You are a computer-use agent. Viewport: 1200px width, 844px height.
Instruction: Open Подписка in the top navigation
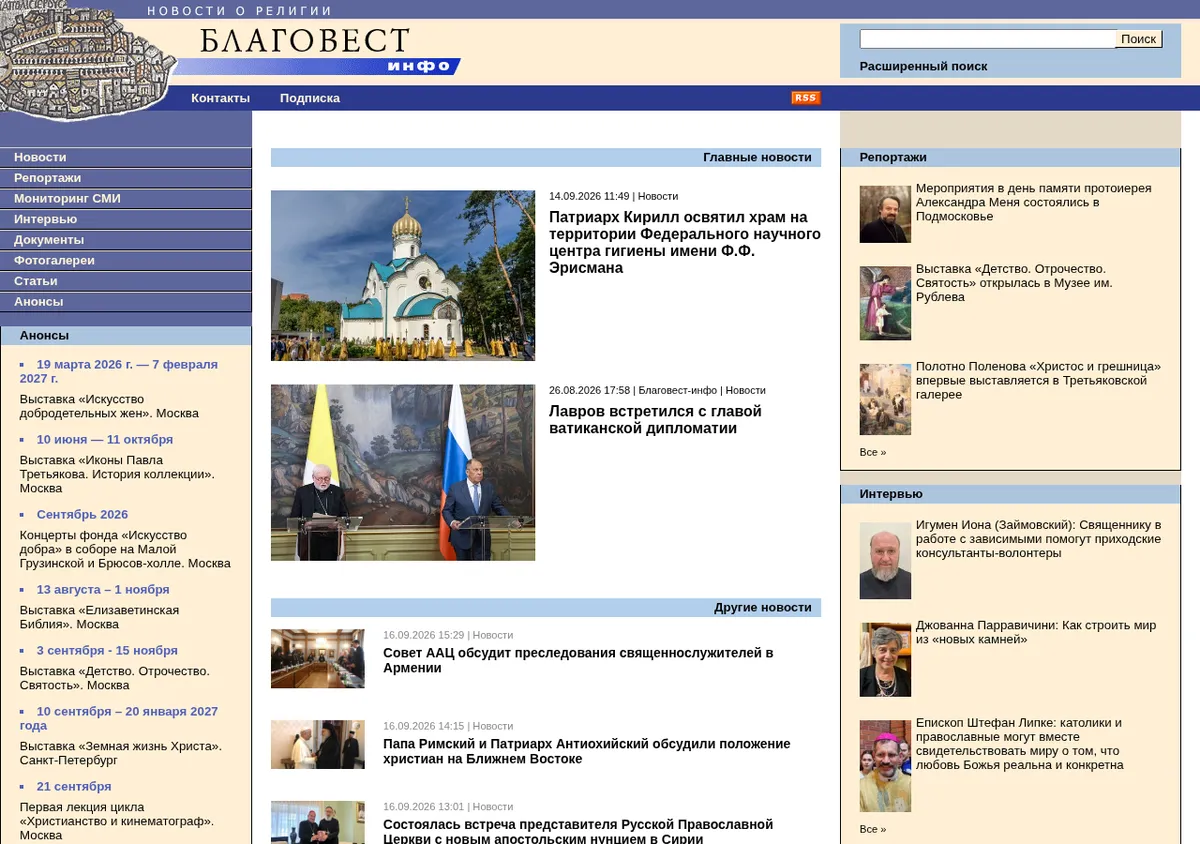coord(310,98)
